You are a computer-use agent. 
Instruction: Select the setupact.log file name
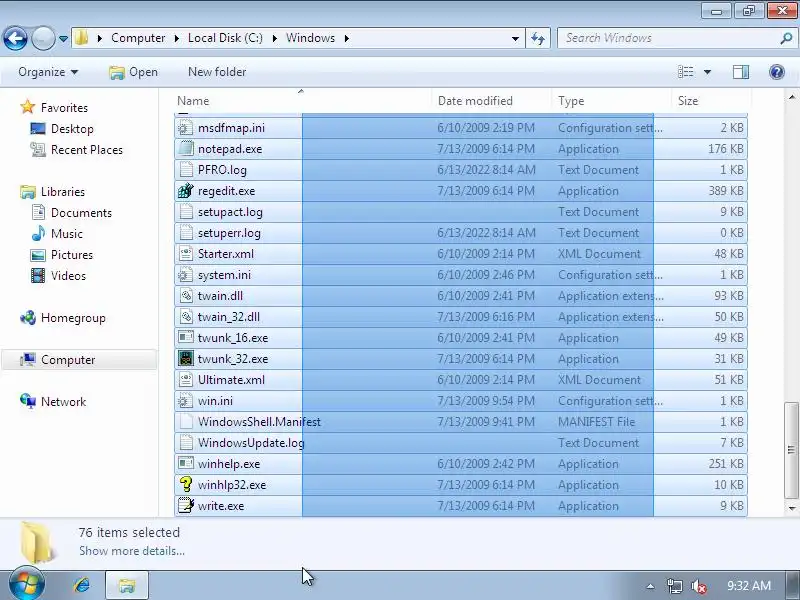tap(230, 212)
